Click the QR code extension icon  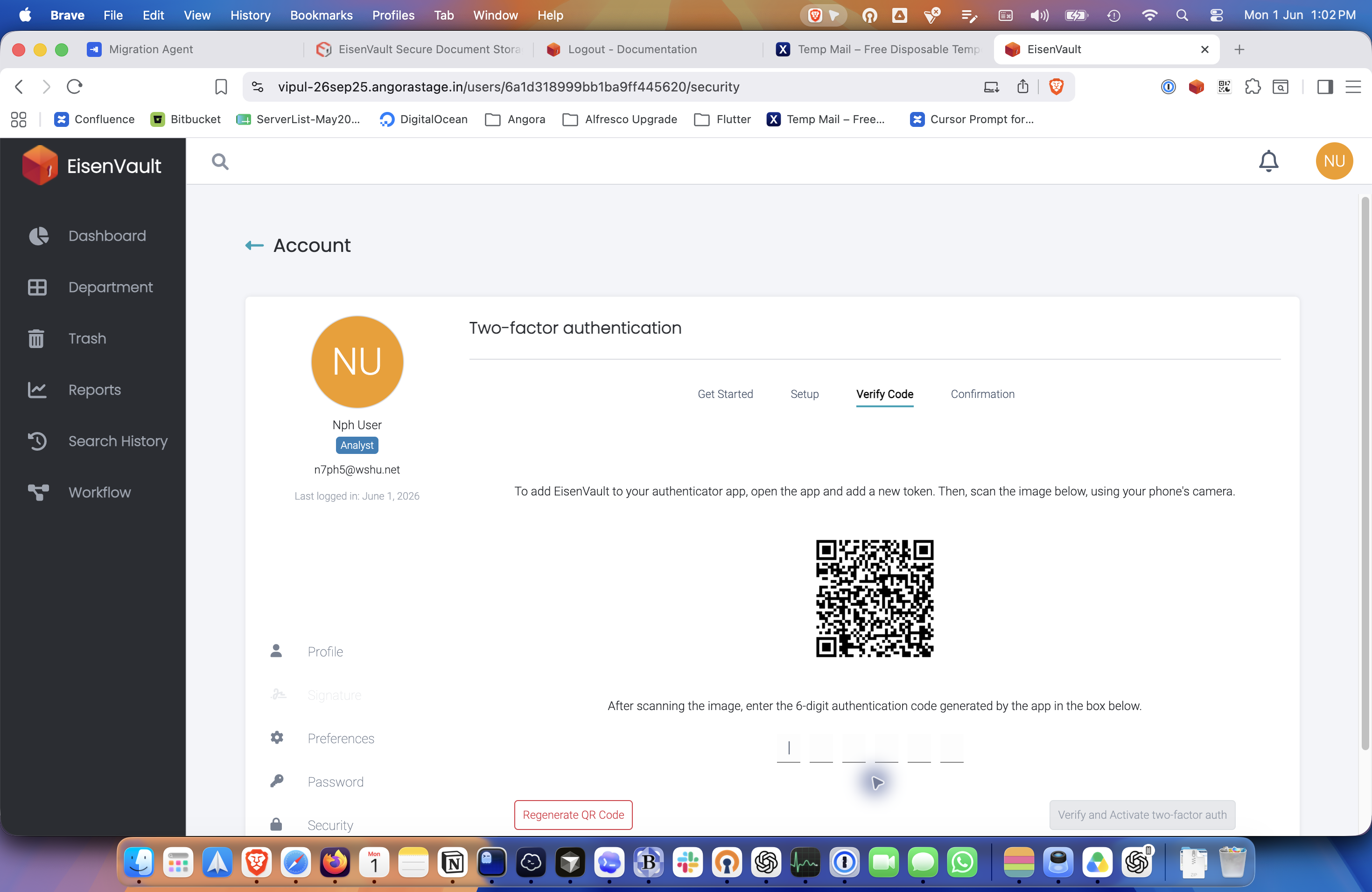[x=1224, y=86]
